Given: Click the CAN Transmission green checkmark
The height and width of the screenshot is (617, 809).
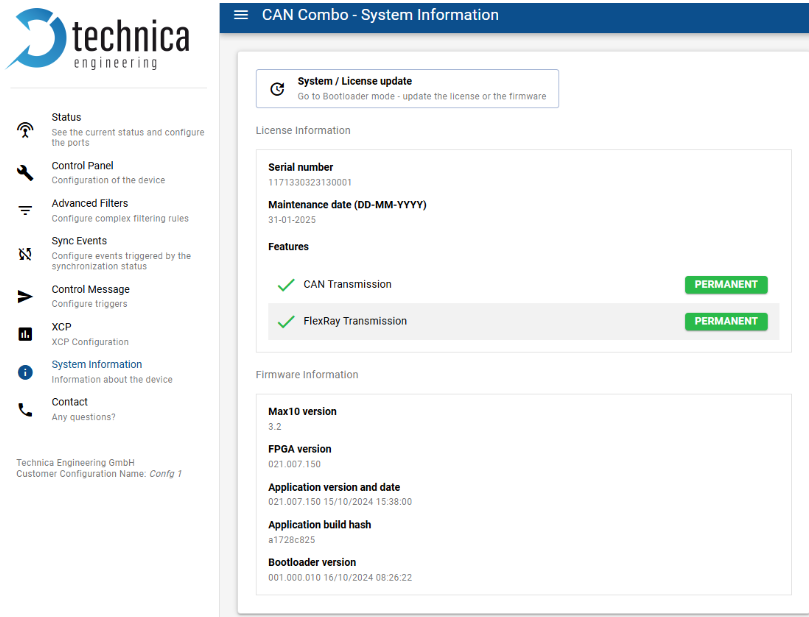Looking at the screenshot, I should point(286,285).
